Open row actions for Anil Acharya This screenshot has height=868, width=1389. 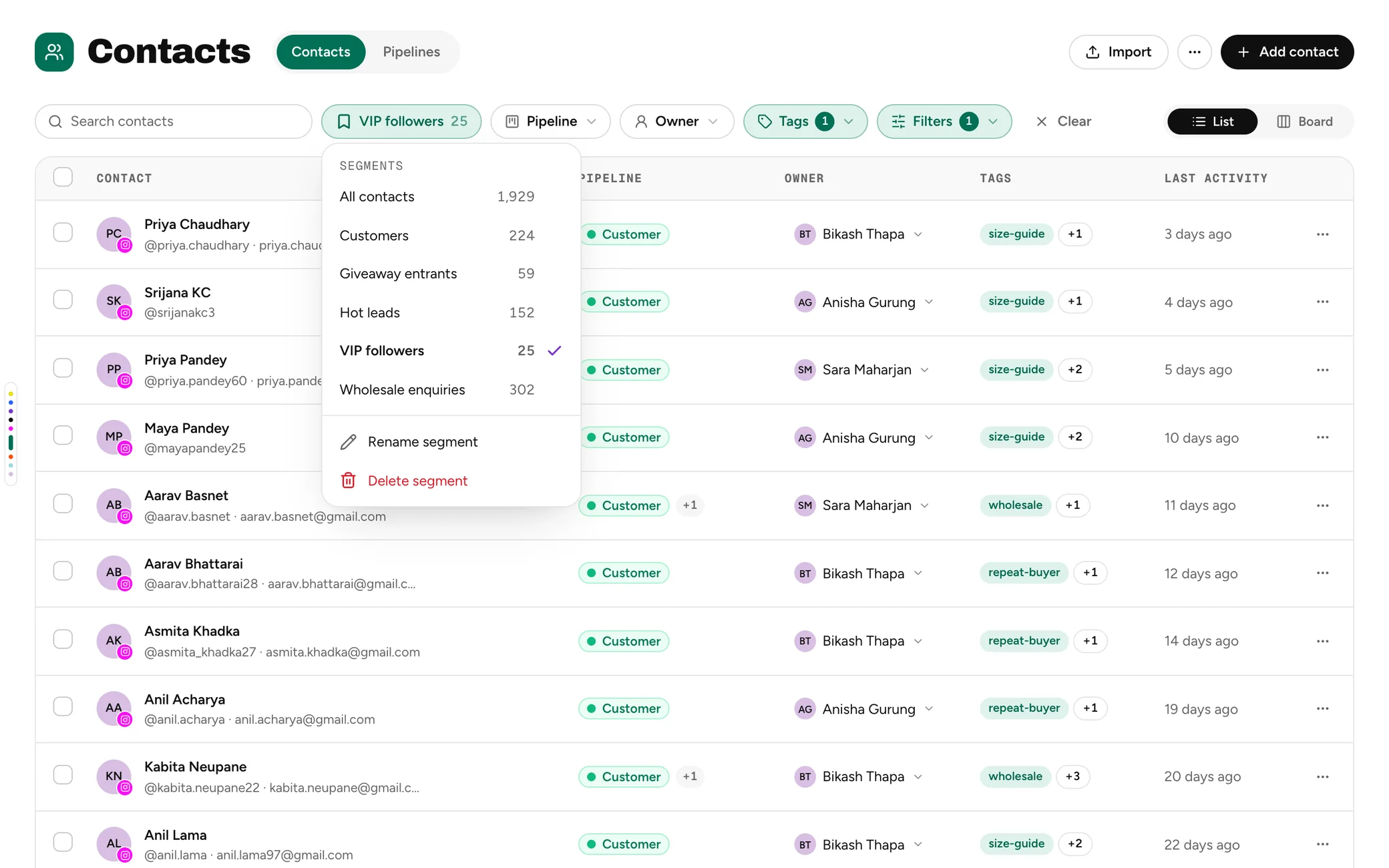(x=1322, y=708)
